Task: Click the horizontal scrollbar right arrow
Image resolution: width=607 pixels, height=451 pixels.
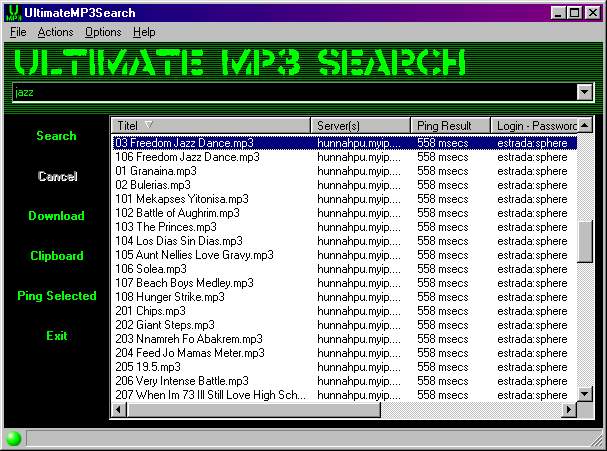Action: pyautogui.click(x=569, y=410)
